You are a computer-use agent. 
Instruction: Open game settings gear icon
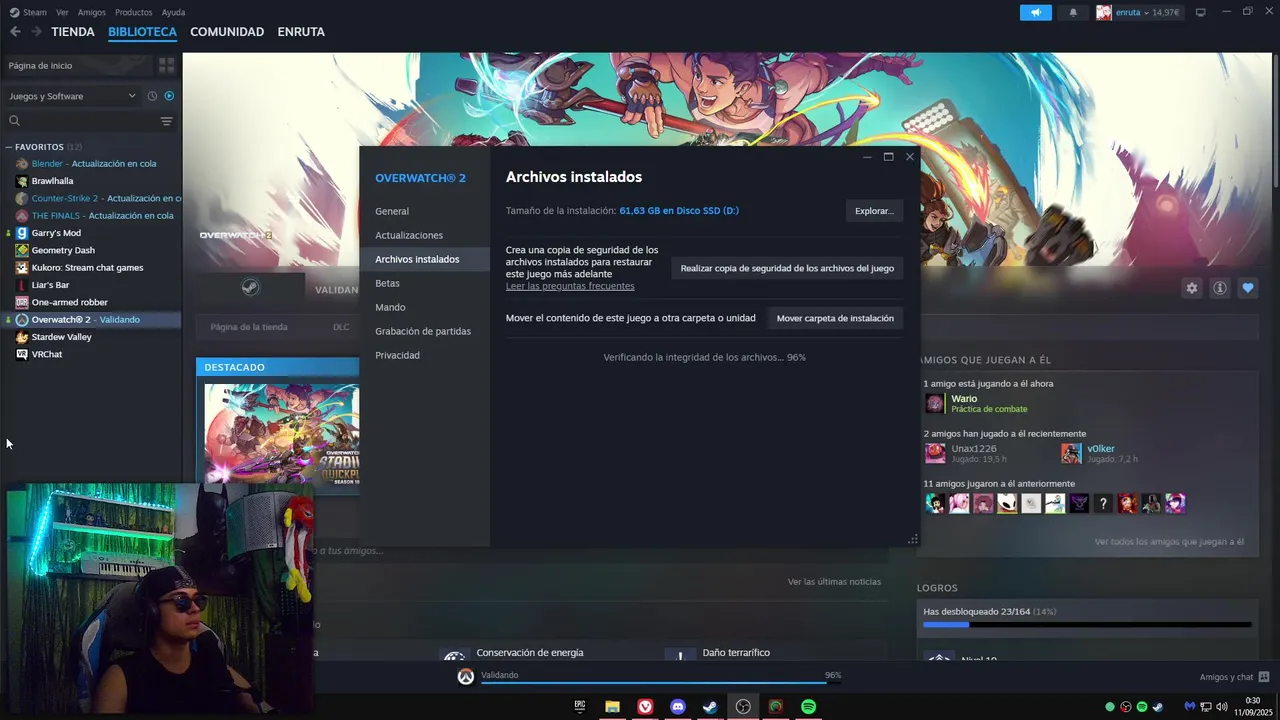(x=1191, y=288)
